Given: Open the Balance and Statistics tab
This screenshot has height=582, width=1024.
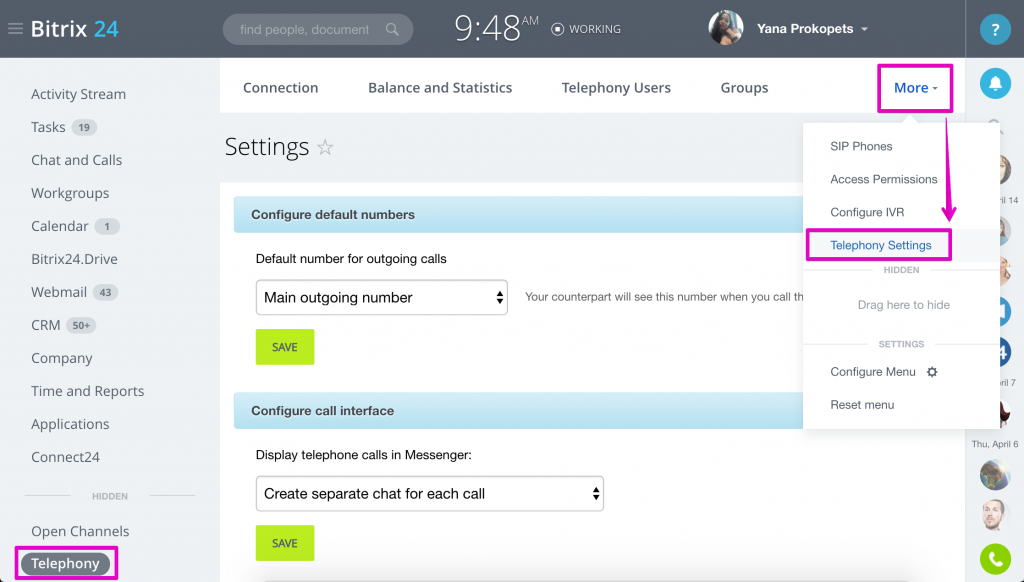Looking at the screenshot, I should click(x=440, y=88).
